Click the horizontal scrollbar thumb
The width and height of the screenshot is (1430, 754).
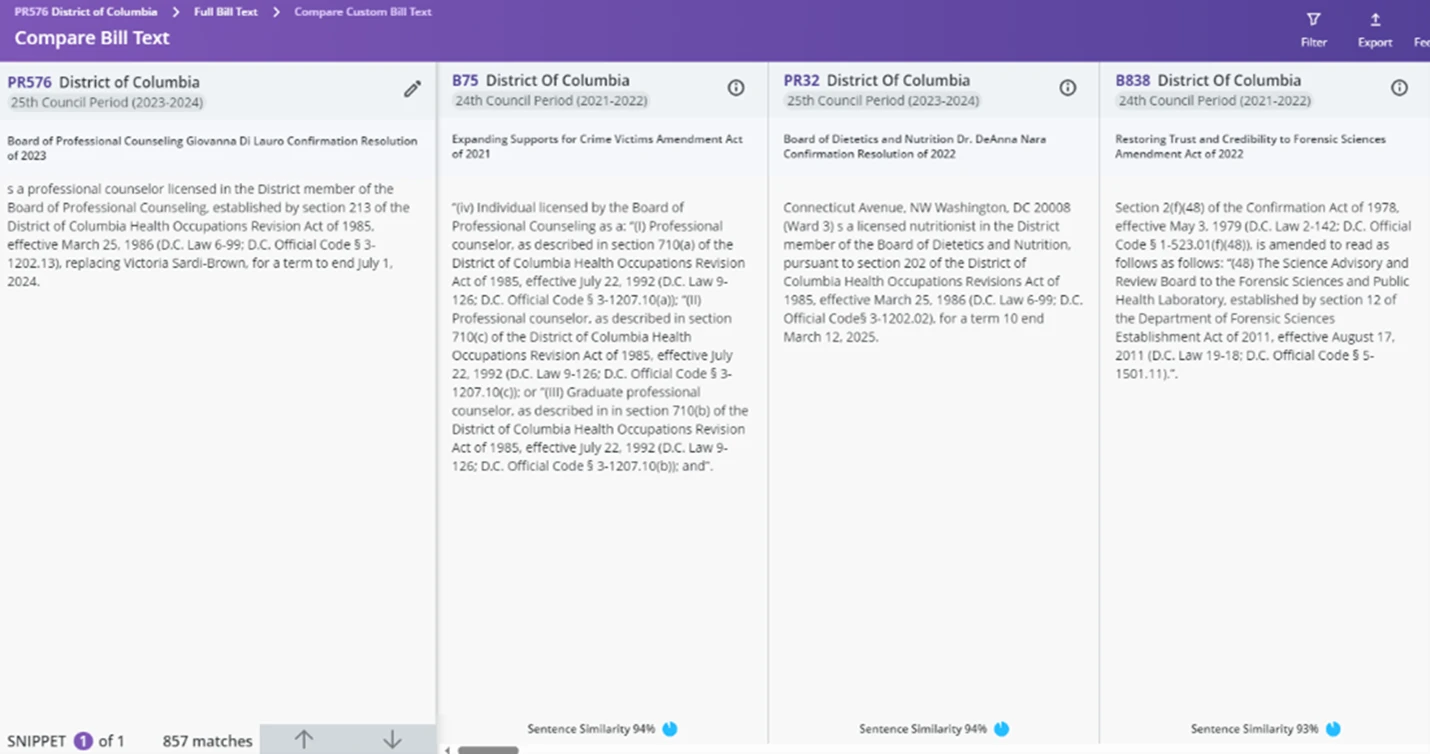[488, 749]
